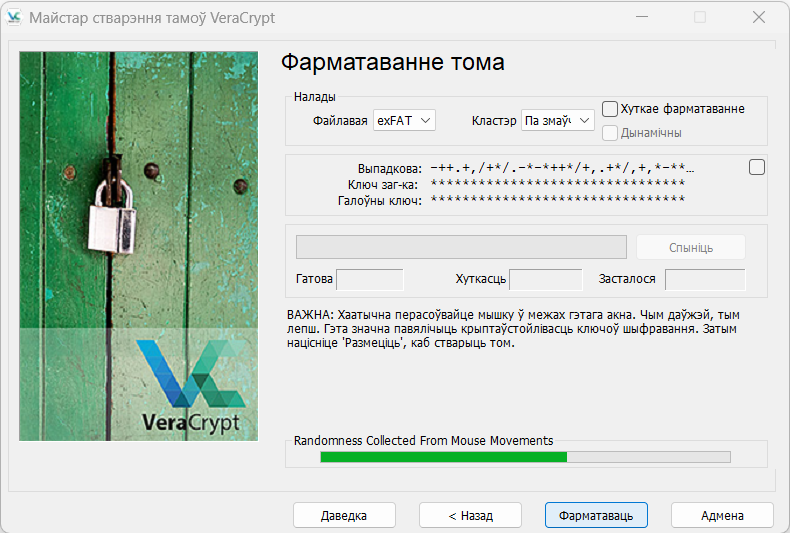Click Randomness Collected From Mouse Movements label
The height and width of the screenshot is (533, 790).
pyautogui.click(x=423, y=441)
